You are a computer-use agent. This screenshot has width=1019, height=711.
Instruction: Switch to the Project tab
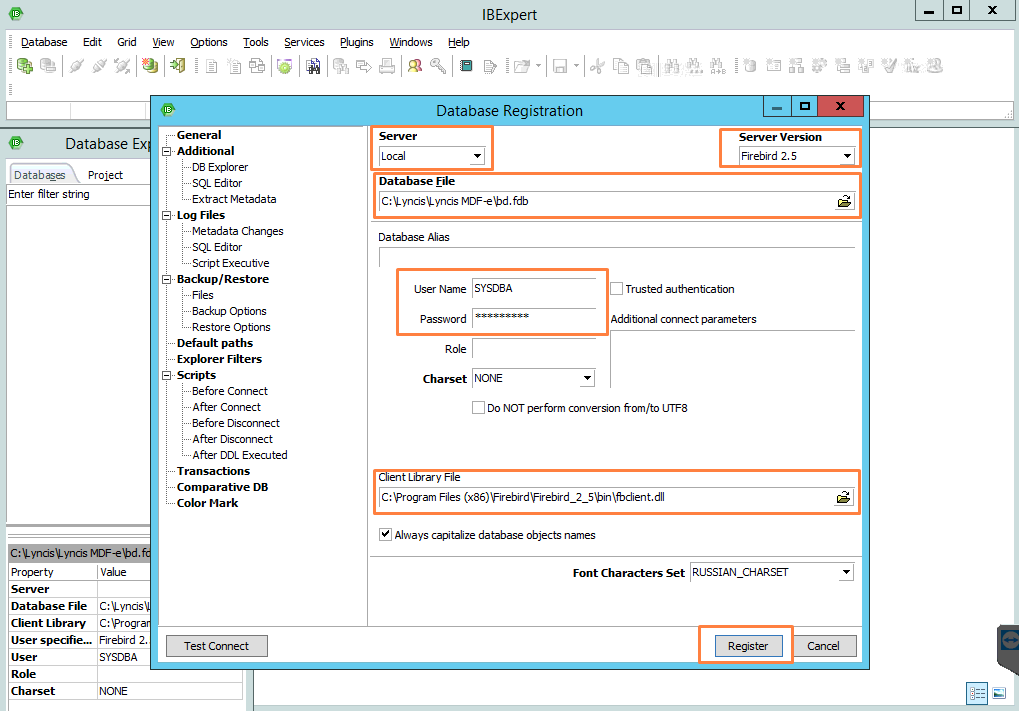(105, 175)
